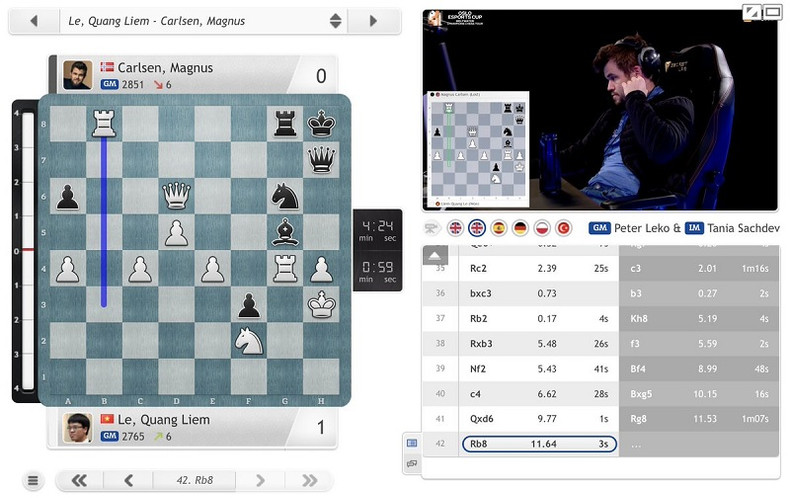Image resolution: width=790 pixels, height=498 pixels.
Task: Switch to move list notation view
Action: coord(411,442)
